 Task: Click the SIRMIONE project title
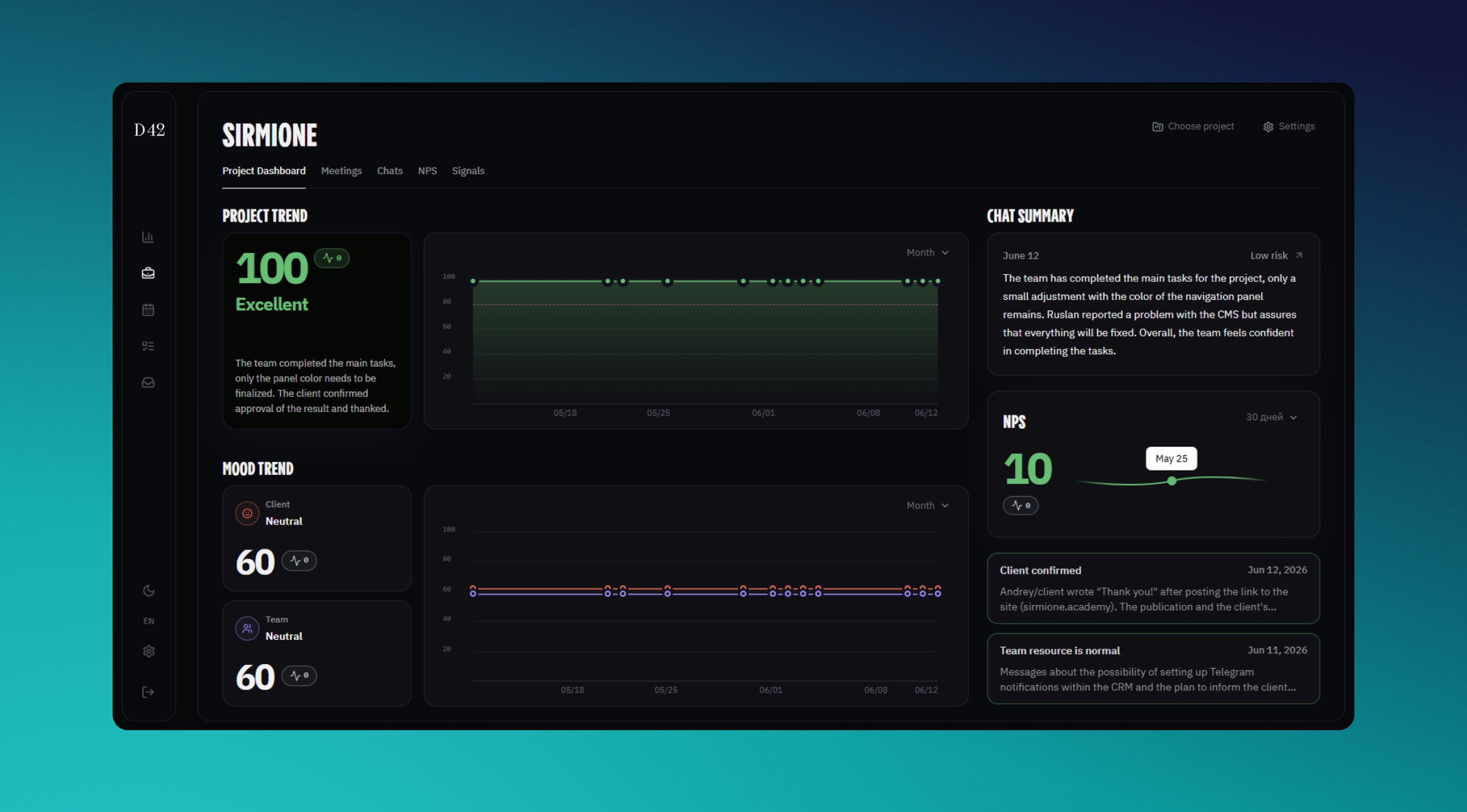pos(269,135)
